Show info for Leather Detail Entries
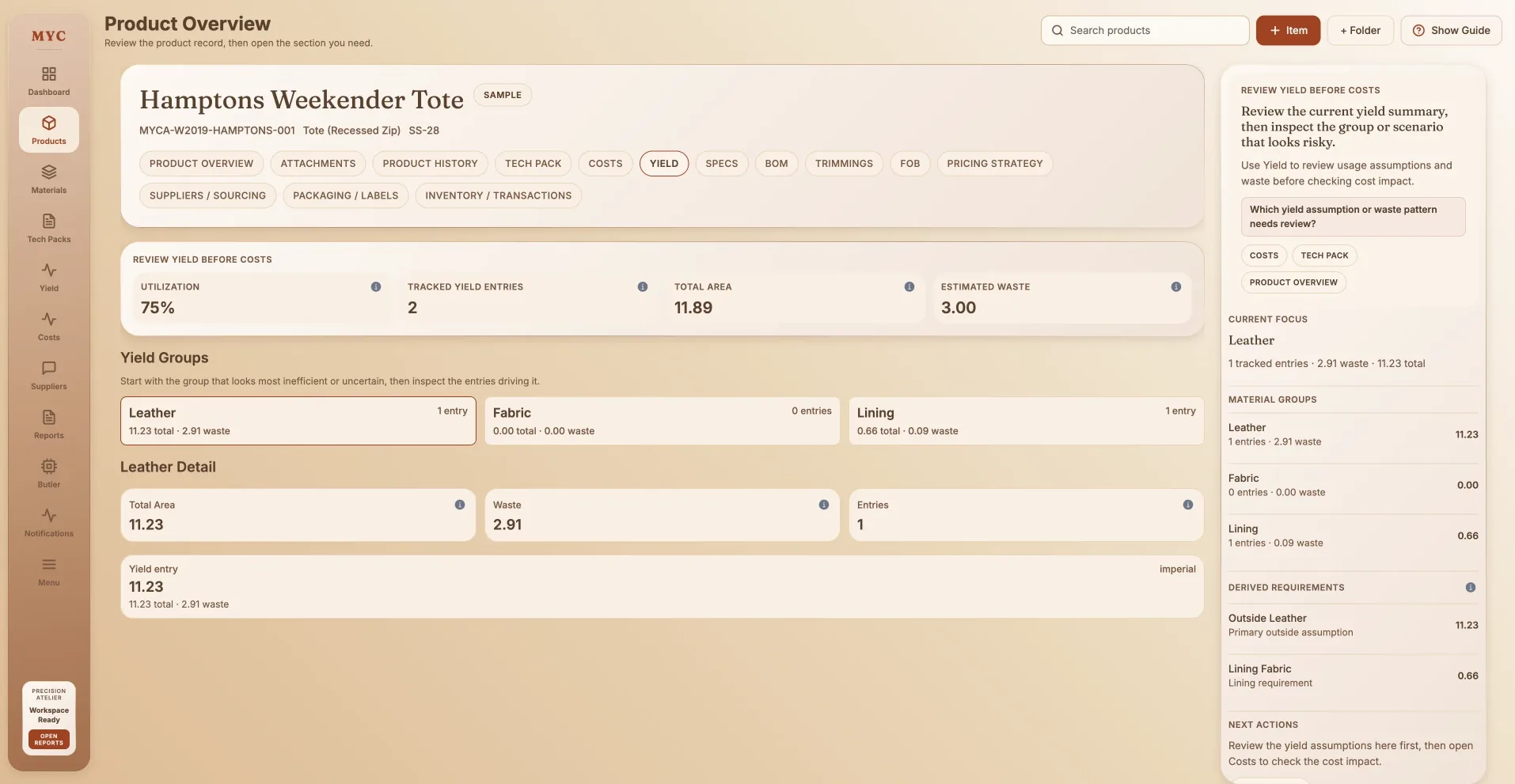 pos(1188,505)
